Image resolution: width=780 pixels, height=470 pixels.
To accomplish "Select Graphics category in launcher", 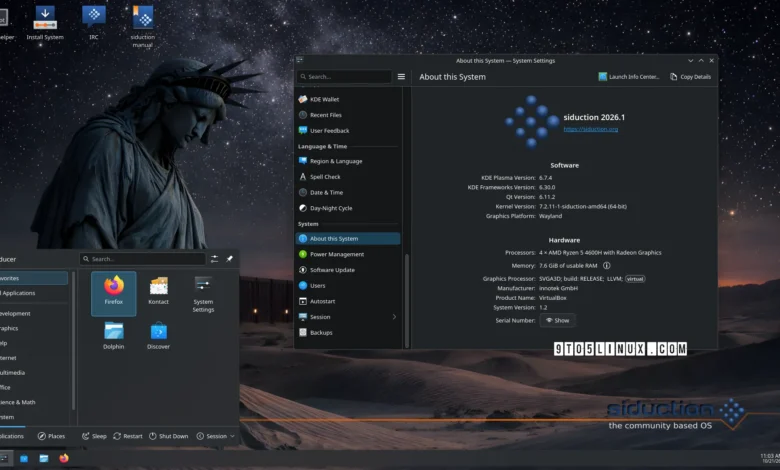I will click(33, 328).
